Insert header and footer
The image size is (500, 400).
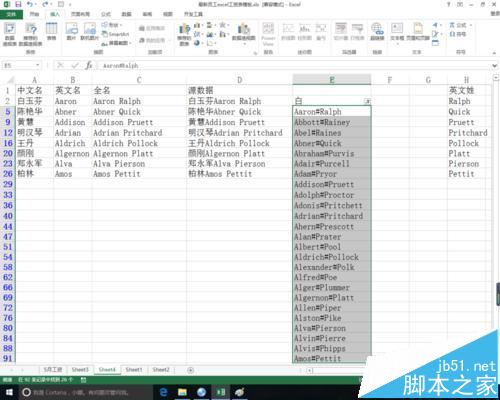pos(418,32)
